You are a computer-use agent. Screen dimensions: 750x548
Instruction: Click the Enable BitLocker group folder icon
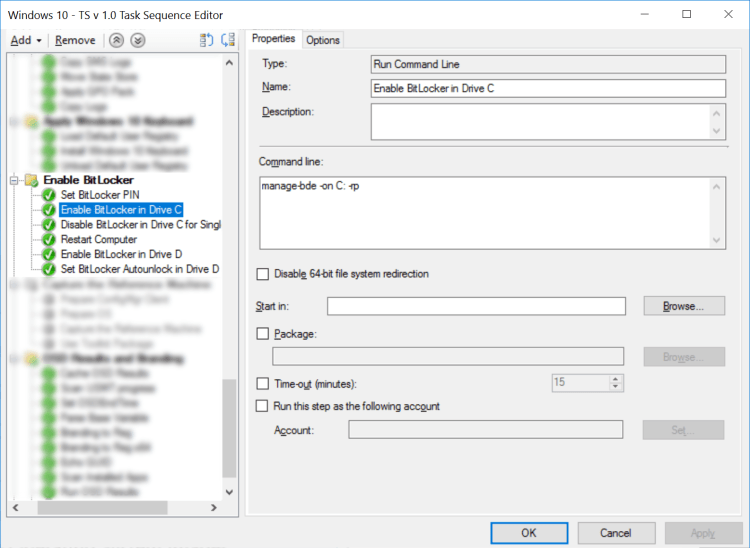[x=31, y=180]
